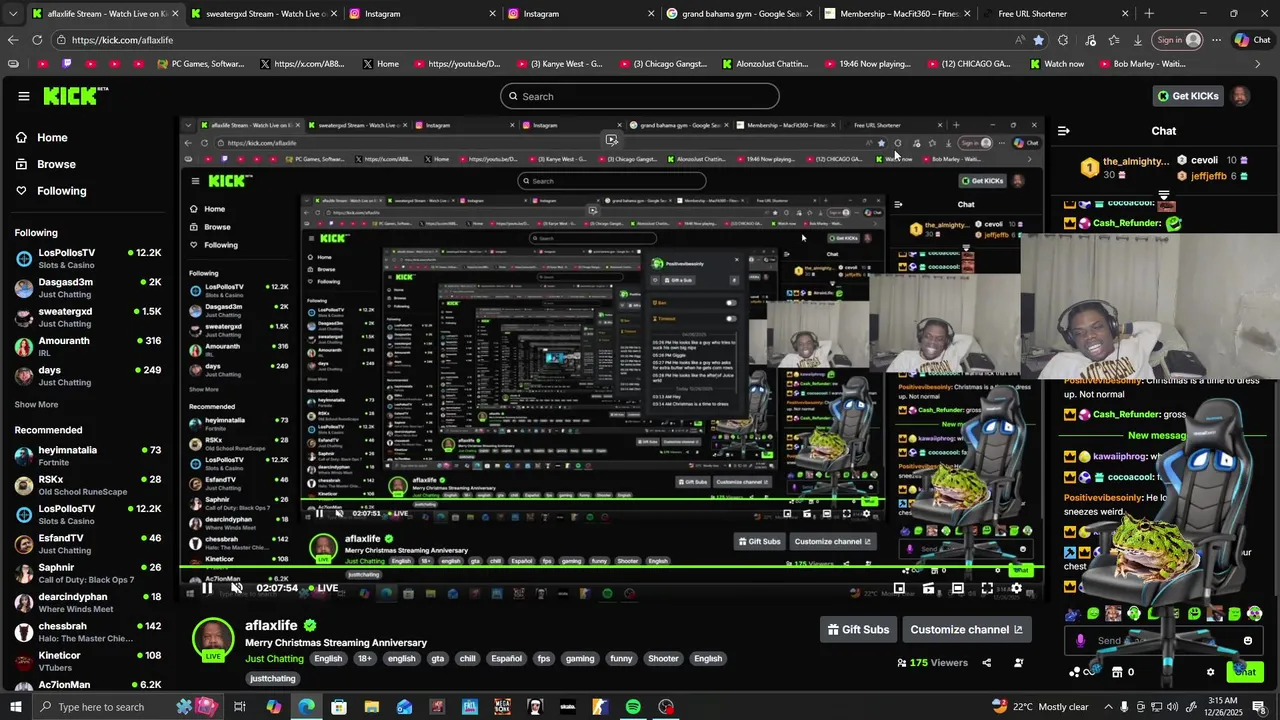Go to Home in Kick sidebar
This screenshot has width=1280, height=720.
coord(52,138)
